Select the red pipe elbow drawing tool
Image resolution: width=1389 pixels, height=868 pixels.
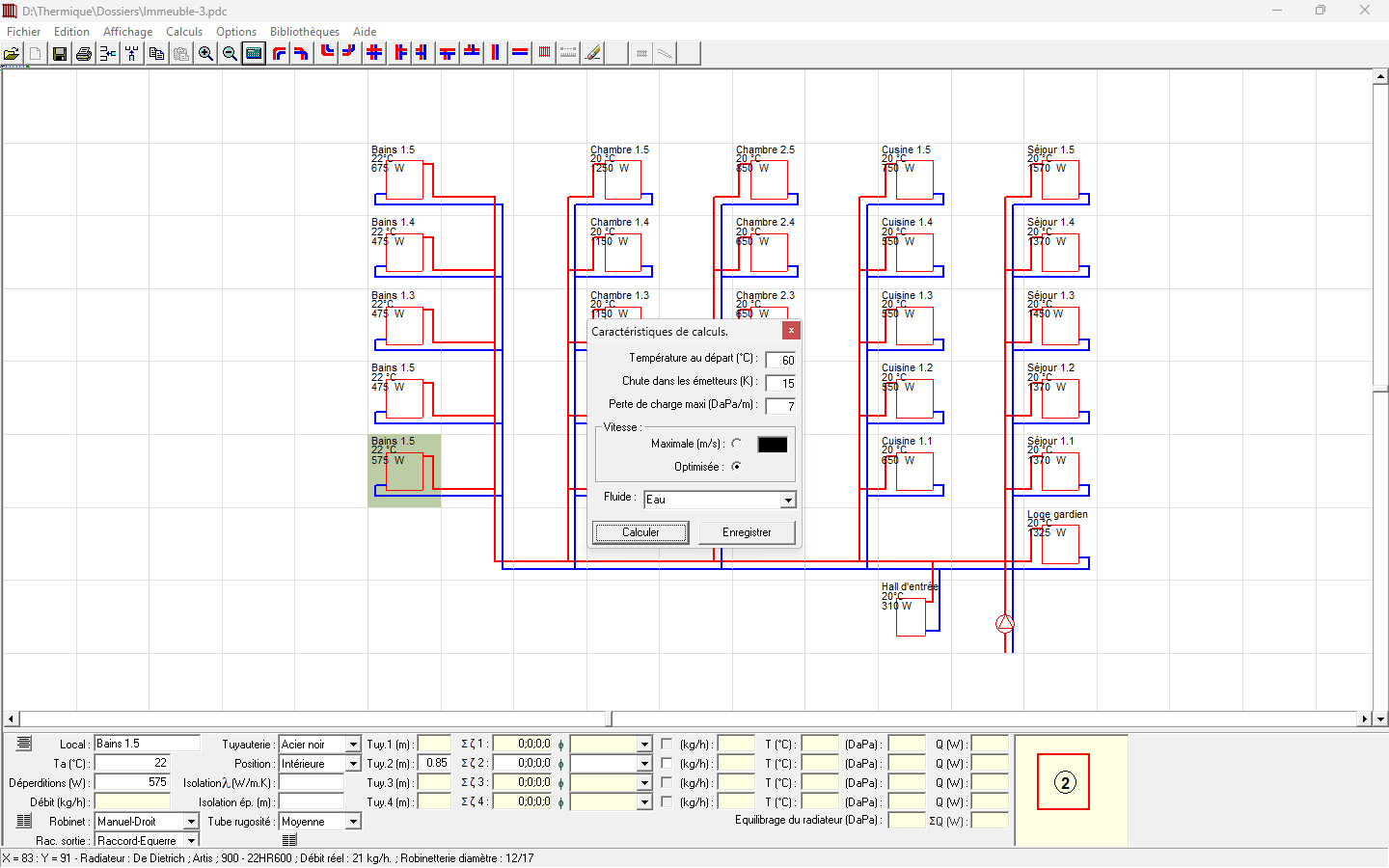tap(277, 53)
